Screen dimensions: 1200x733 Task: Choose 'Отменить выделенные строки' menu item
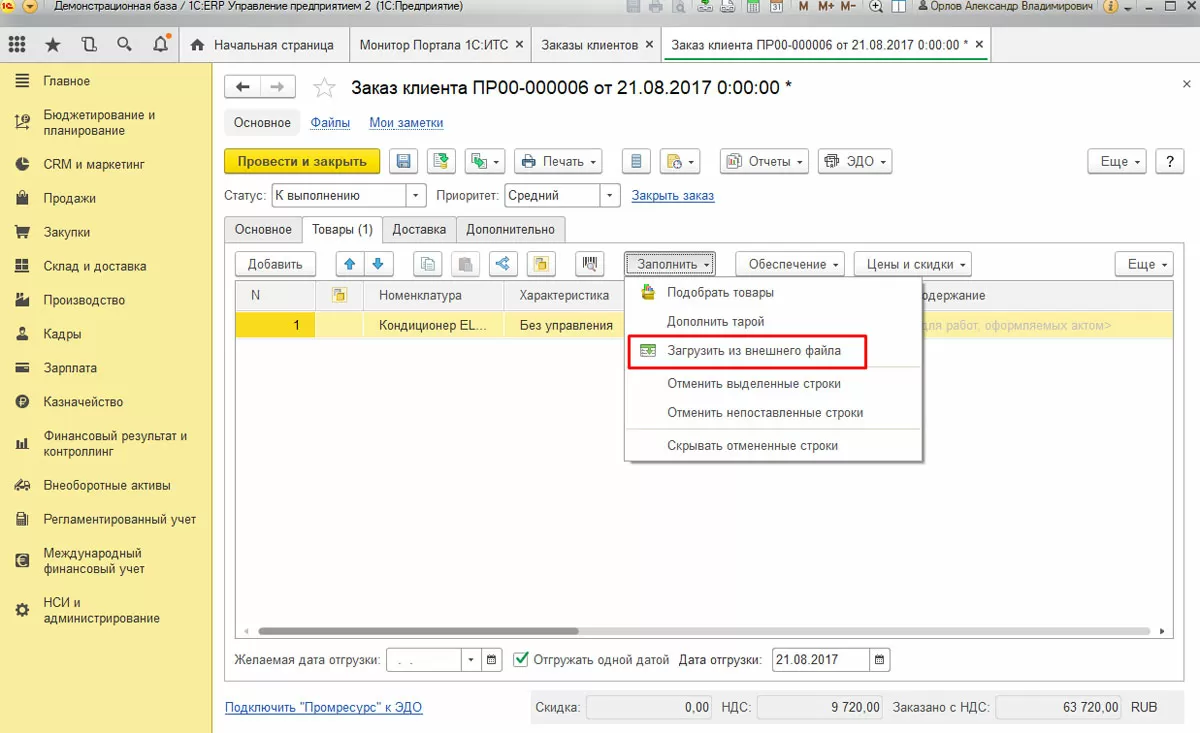[772, 384]
